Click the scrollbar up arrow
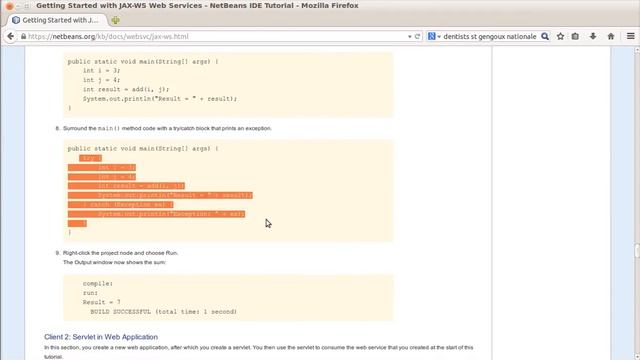Viewport: 640px width, 360px height. point(637,50)
